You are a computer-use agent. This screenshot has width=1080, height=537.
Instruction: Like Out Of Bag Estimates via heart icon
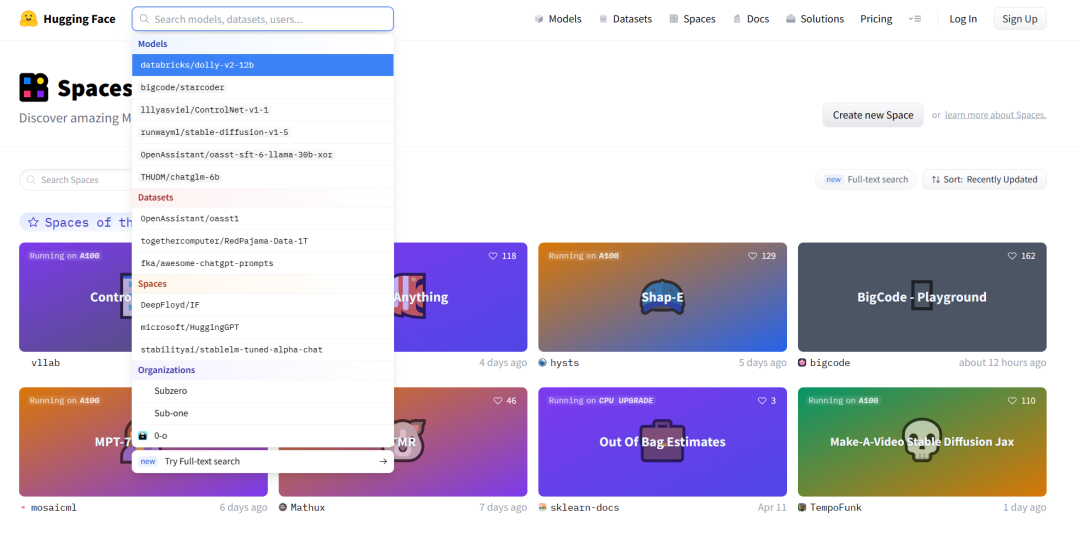point(762,401)
